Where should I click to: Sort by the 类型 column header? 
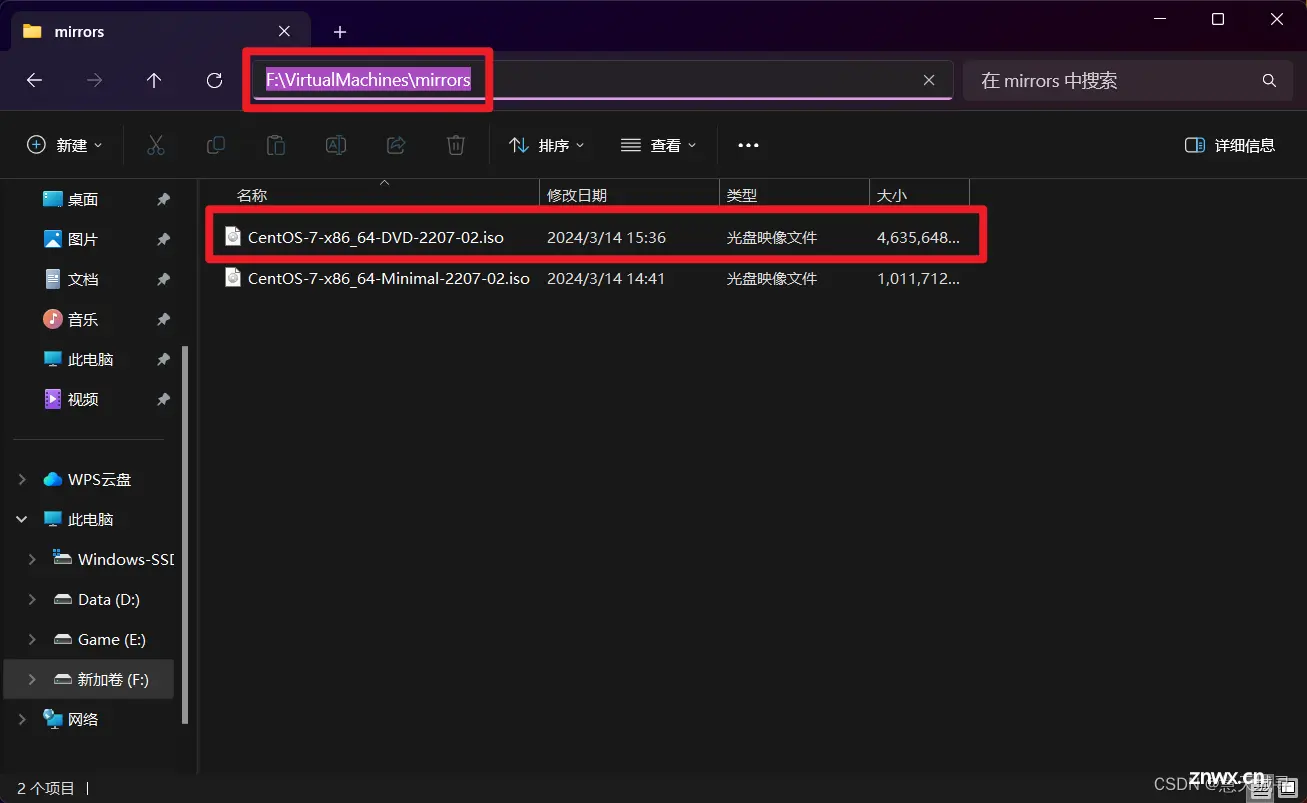(742, 195)
